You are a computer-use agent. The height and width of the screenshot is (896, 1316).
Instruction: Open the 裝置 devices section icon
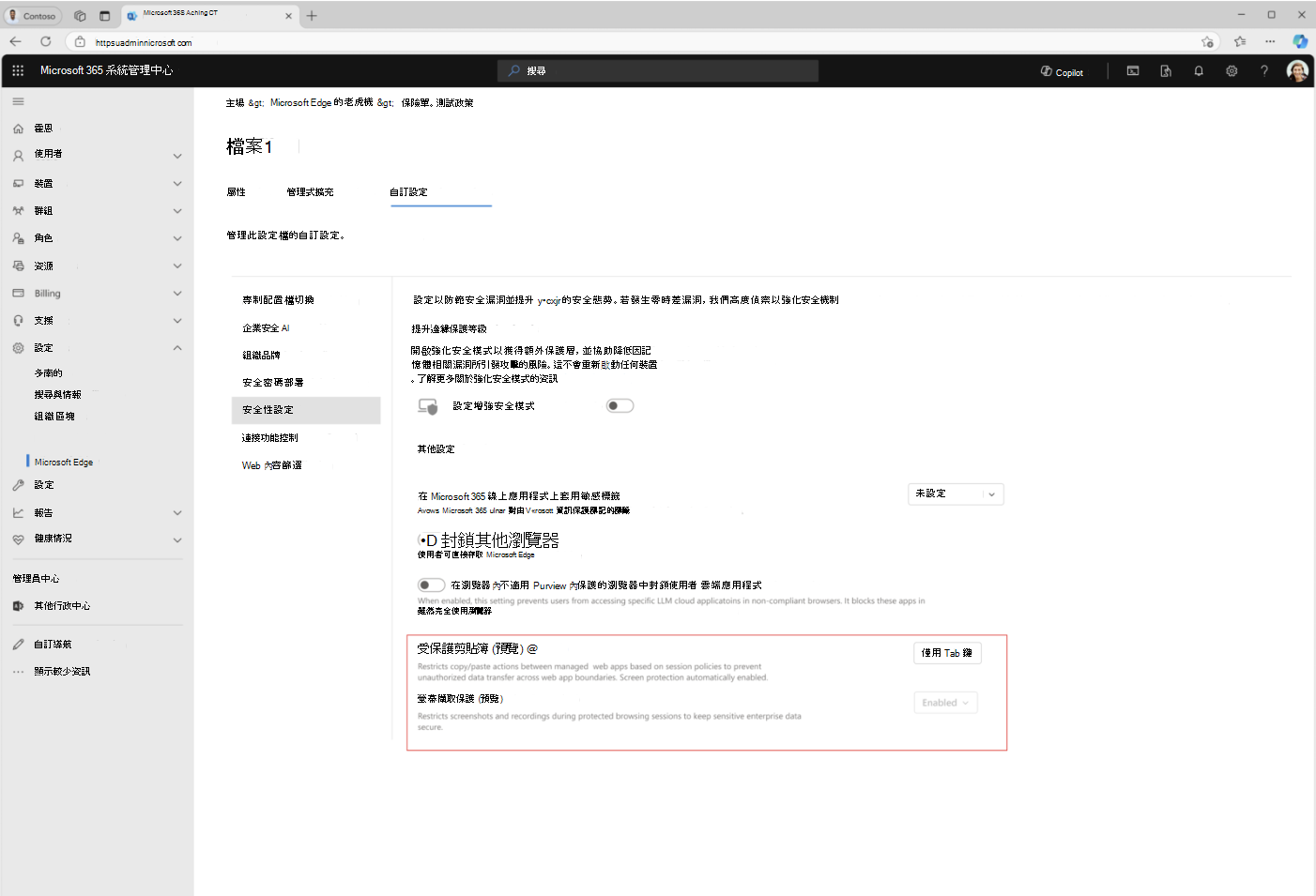[18, 184]
